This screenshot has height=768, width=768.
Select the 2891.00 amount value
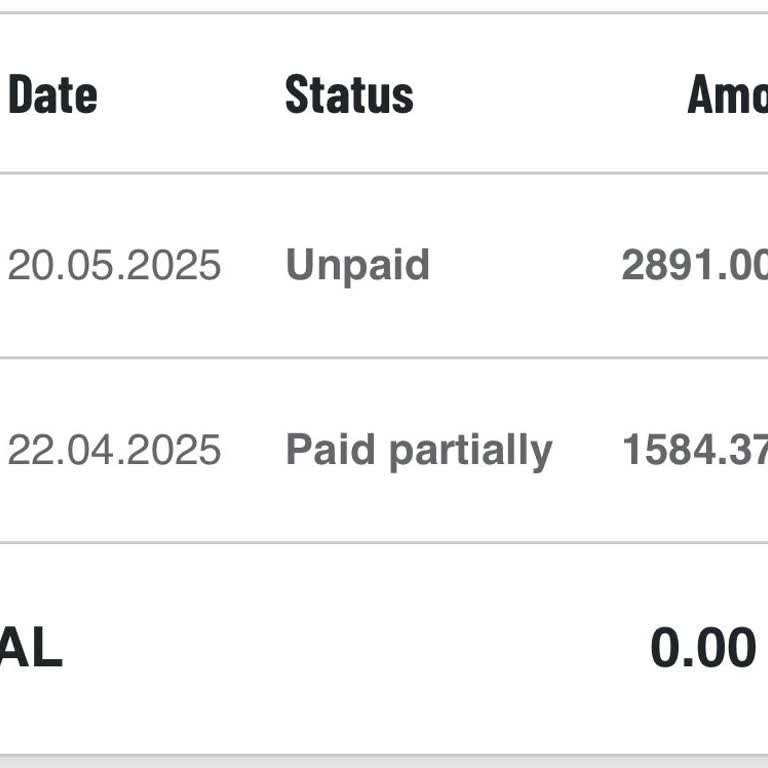(x=694, y=266)
